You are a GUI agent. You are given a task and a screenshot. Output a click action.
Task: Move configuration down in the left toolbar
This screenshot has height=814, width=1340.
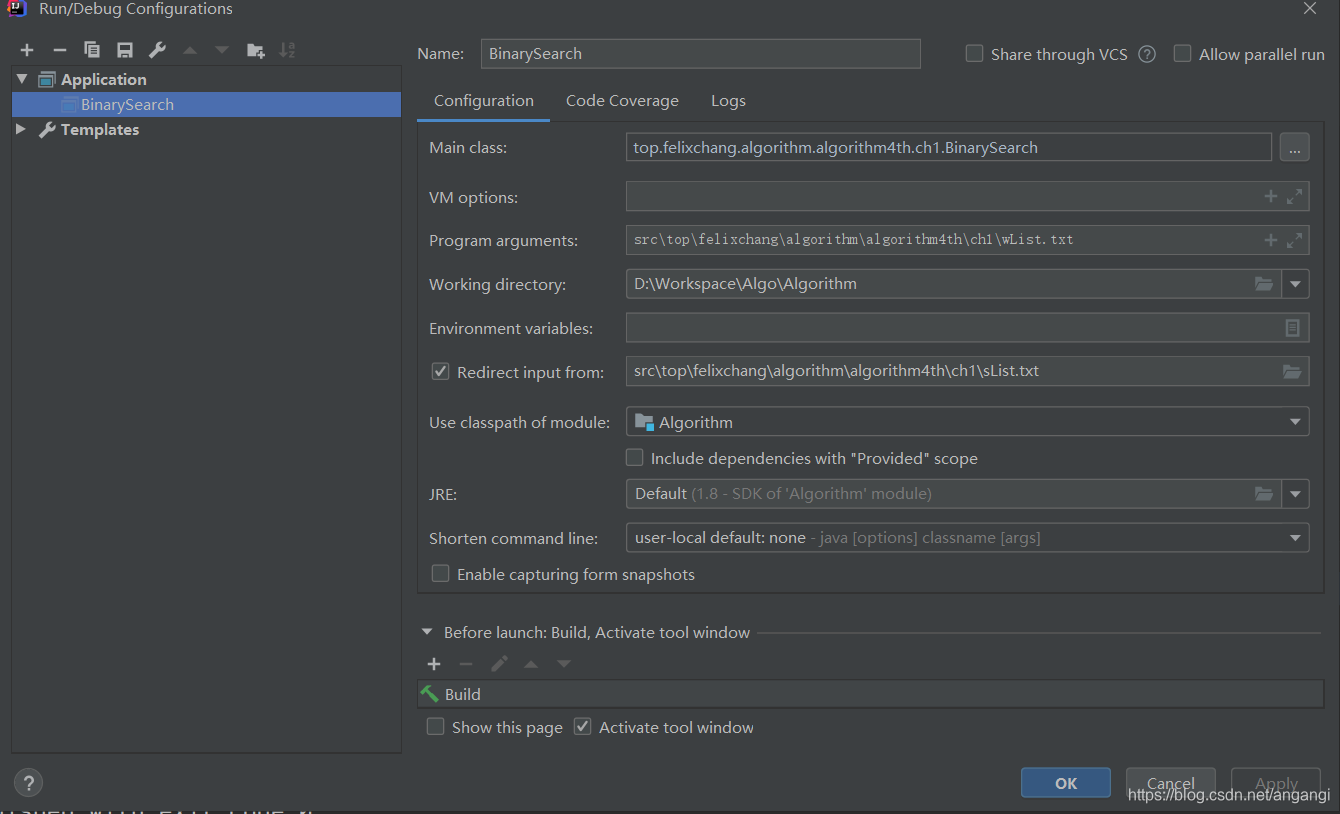[222, 50]
